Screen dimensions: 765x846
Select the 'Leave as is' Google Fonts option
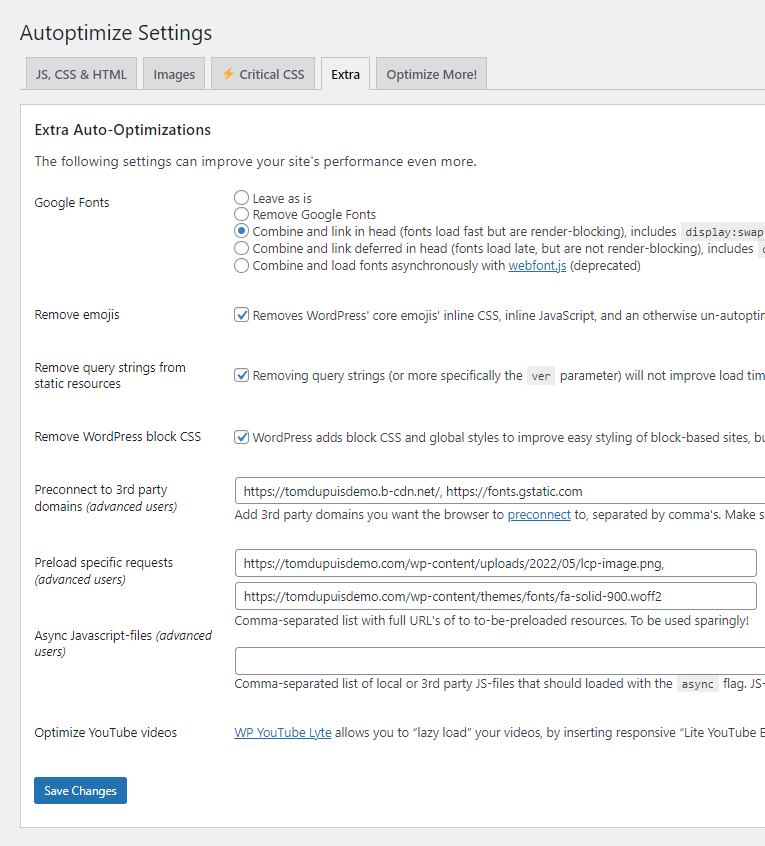click(x=241, y=197)
